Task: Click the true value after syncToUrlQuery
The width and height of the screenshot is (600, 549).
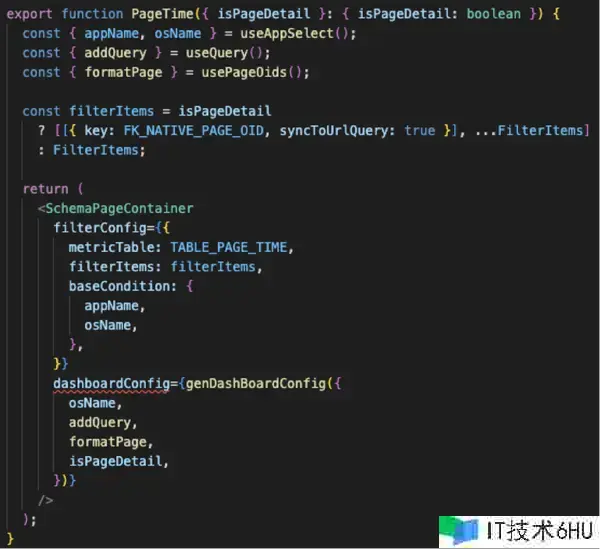Action: (x=420, y=131)
